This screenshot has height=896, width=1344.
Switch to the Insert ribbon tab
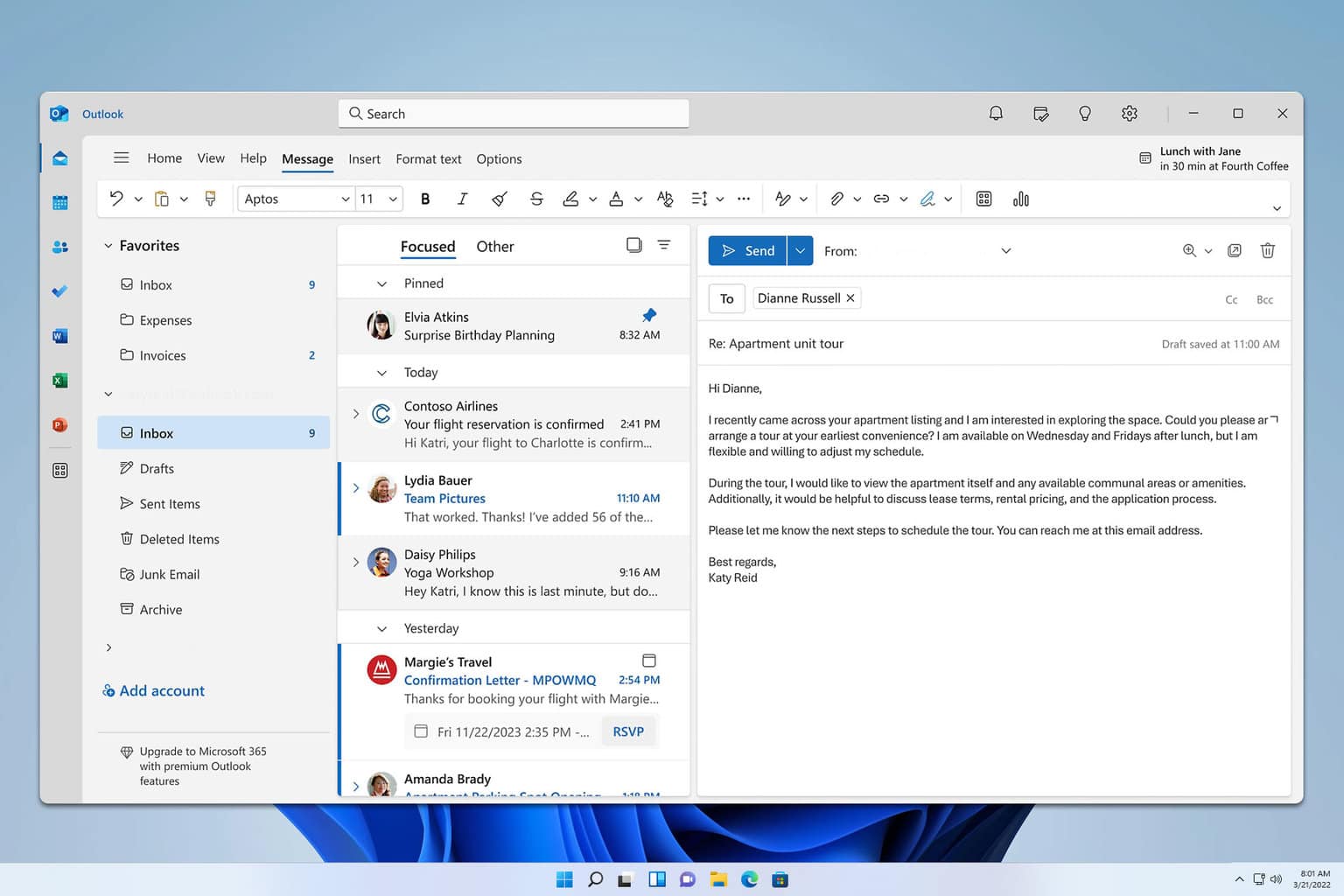(x=364, y=158)
